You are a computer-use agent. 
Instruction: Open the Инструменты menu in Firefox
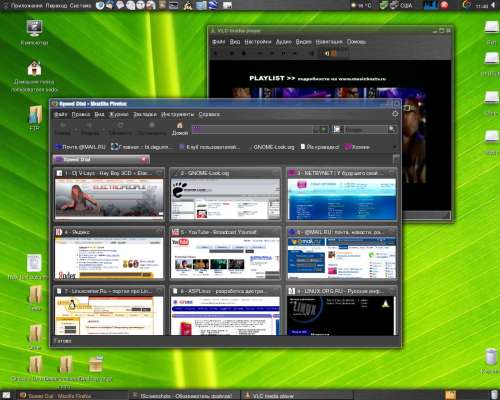tap(177, 114)
